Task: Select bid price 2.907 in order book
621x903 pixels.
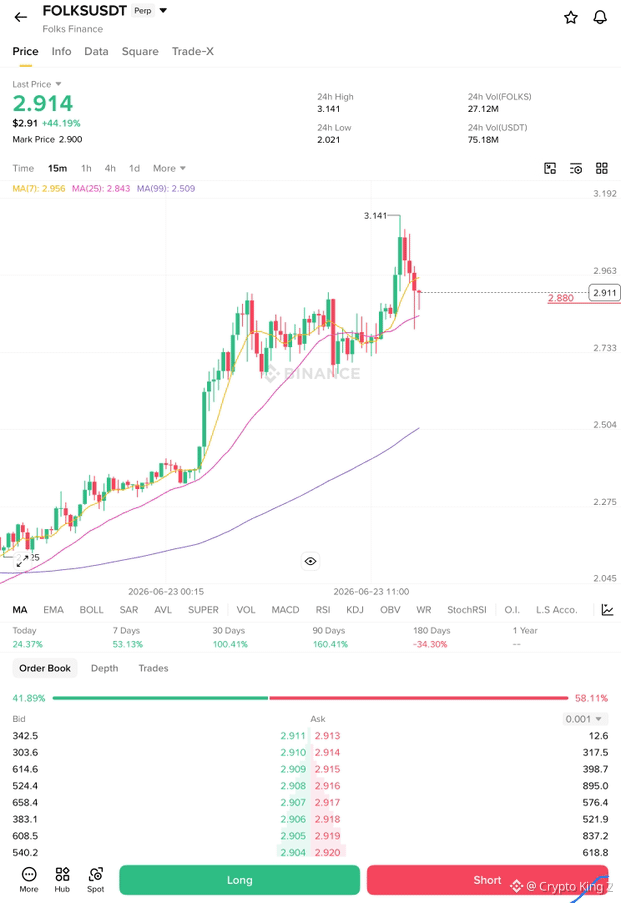Action: [x=293, y=802]
